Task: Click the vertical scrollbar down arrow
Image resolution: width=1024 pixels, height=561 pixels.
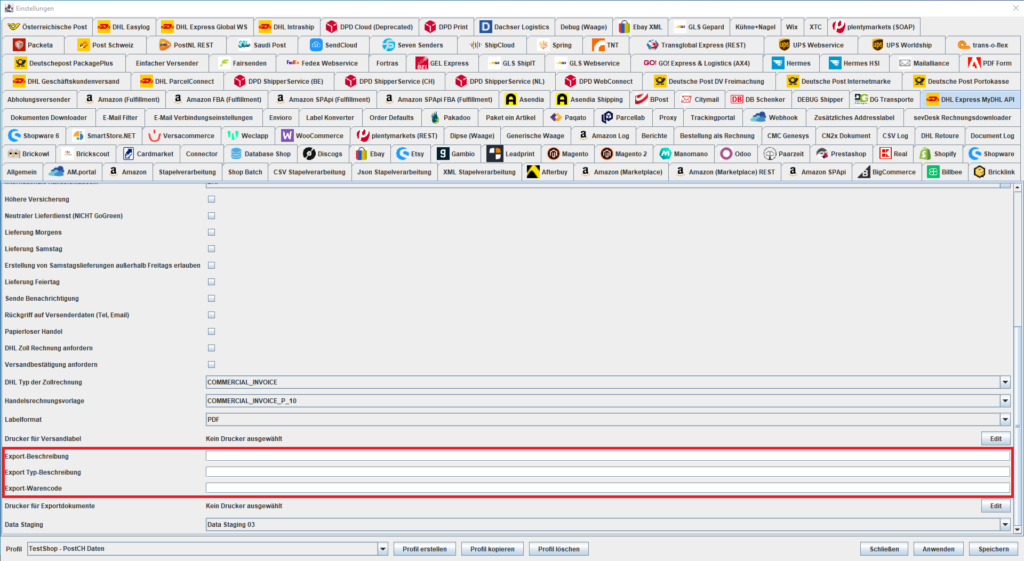Action: click(1017, 530)
